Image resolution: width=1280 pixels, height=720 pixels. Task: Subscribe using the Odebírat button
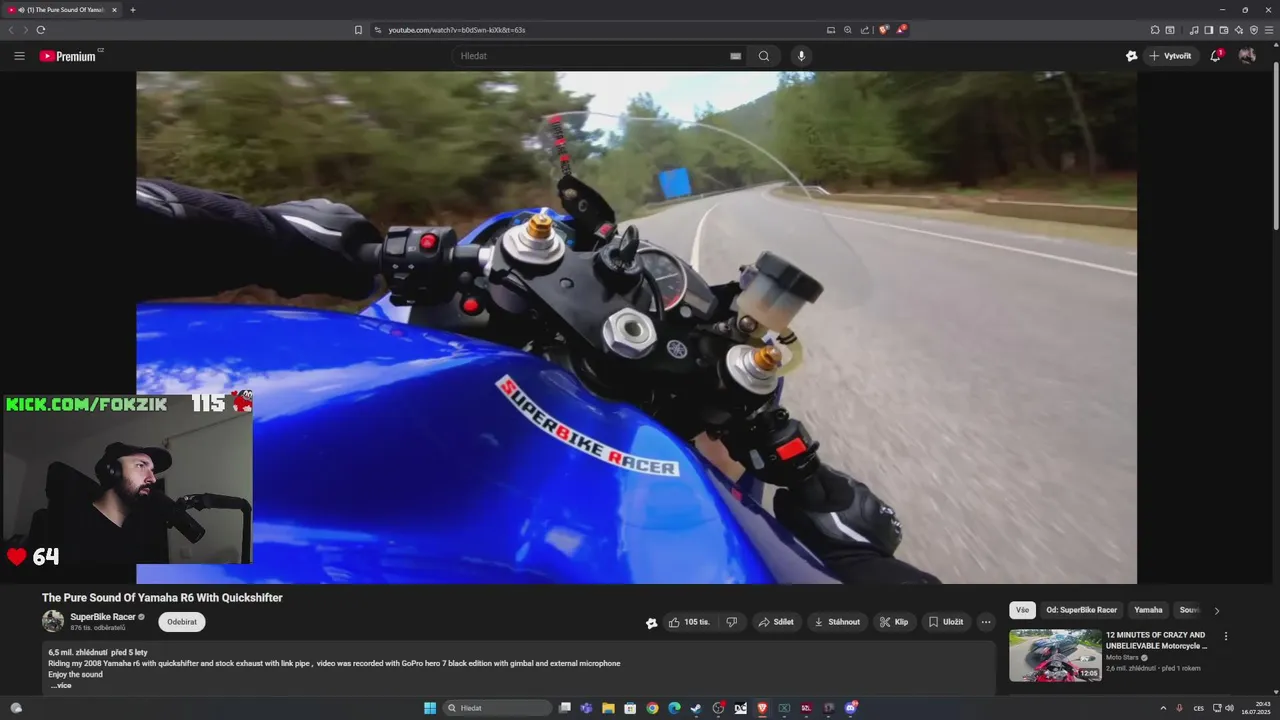[x=182, y=622]
